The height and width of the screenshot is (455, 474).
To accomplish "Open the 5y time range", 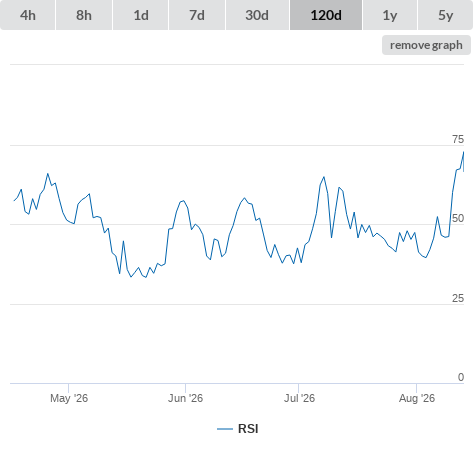I will 445,15.
